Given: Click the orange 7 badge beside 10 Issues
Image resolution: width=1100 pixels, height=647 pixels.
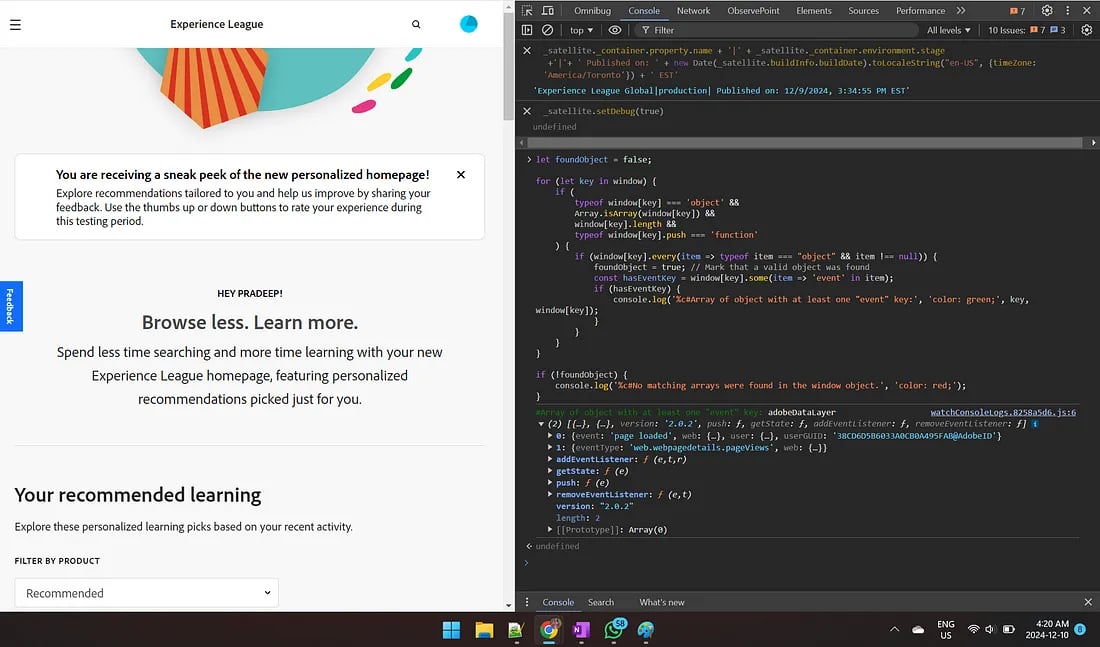Looking at the screenshot, I should tap(1038, 30).
